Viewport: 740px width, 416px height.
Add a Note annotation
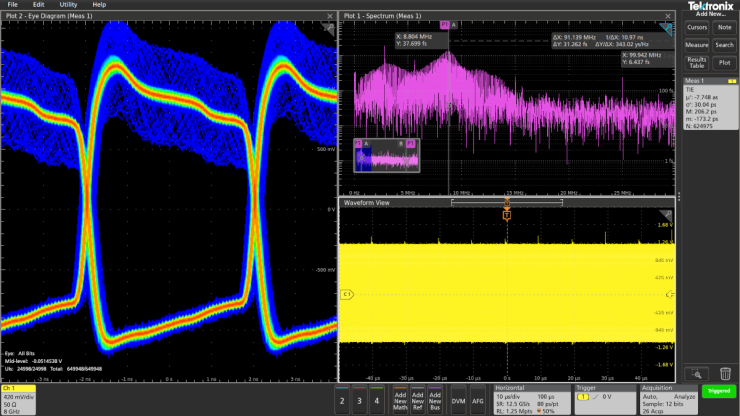[725, 27]
